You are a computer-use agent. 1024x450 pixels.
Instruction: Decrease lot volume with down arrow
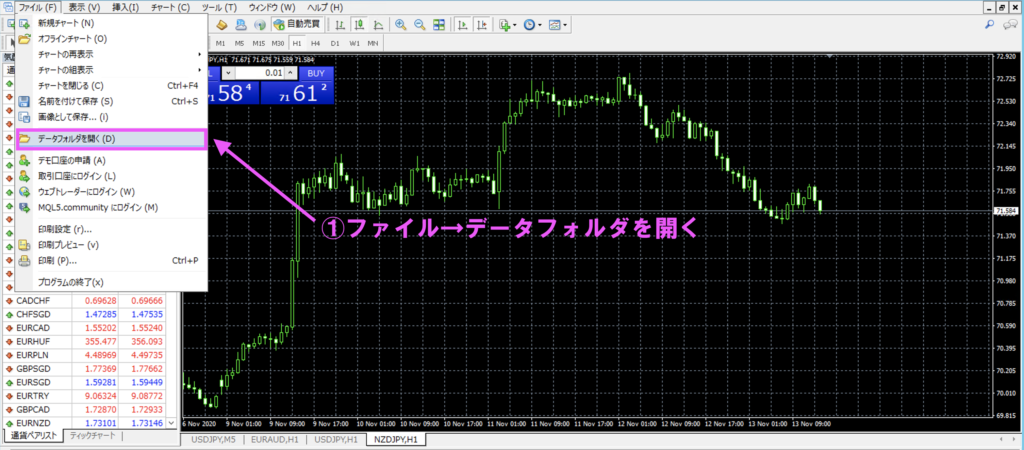[x=229, y=73]
